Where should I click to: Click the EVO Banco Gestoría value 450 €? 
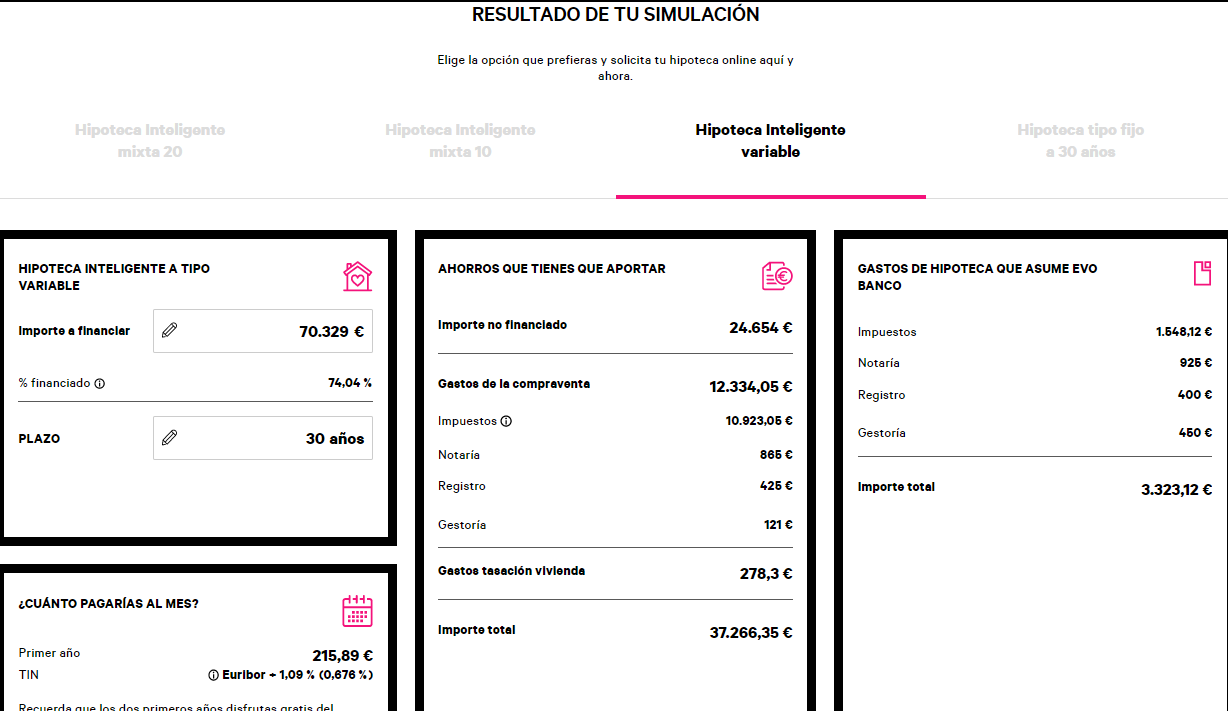[1195, 433]
